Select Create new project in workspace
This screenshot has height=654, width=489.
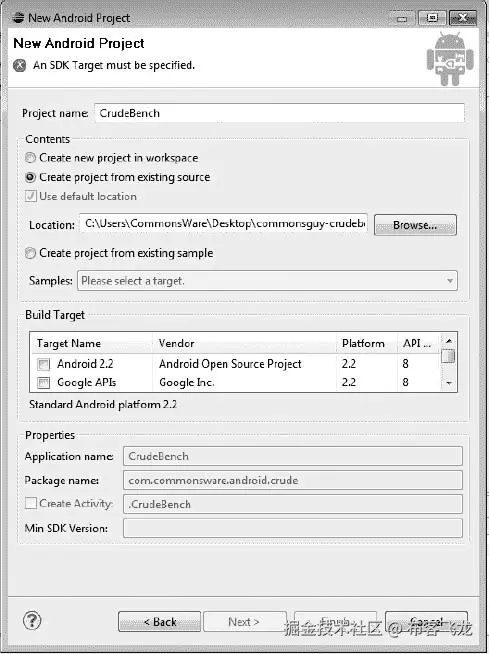click(30, 158)
